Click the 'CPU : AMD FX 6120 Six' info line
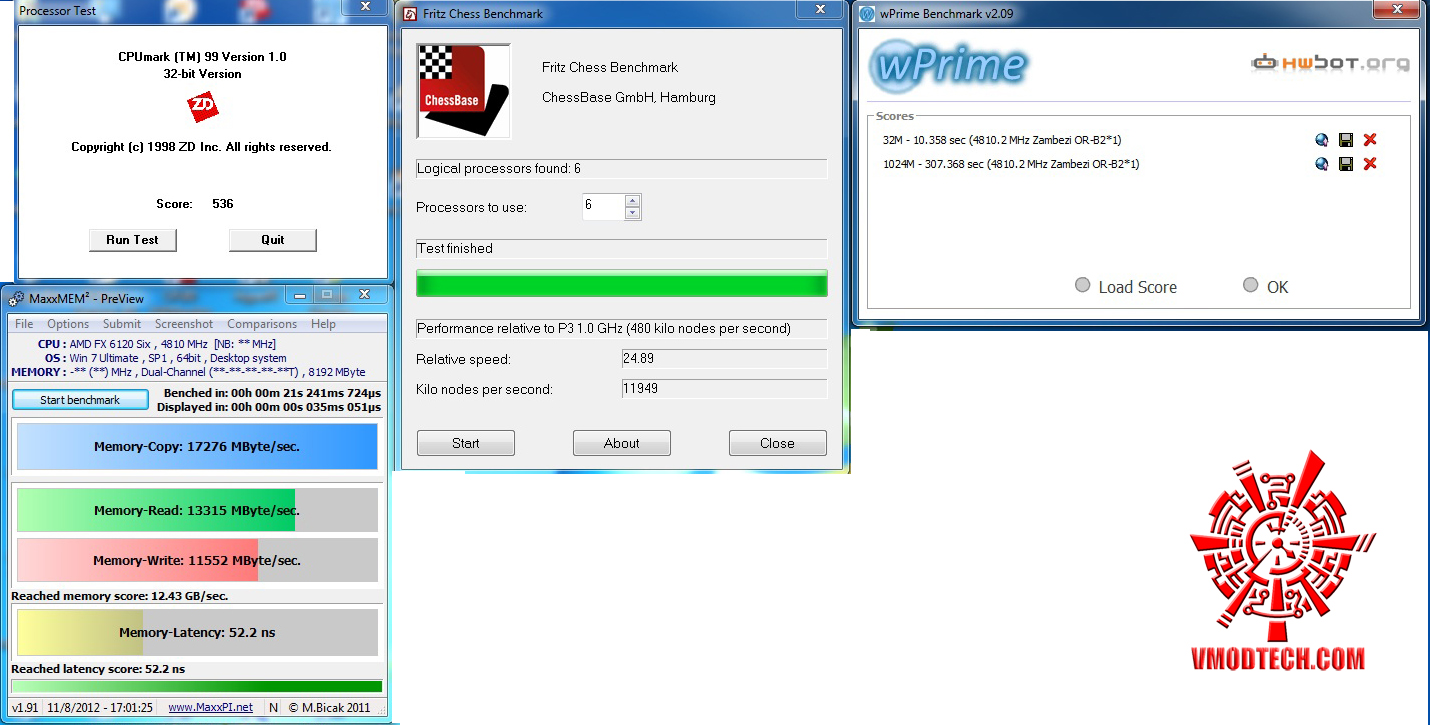 157,344
